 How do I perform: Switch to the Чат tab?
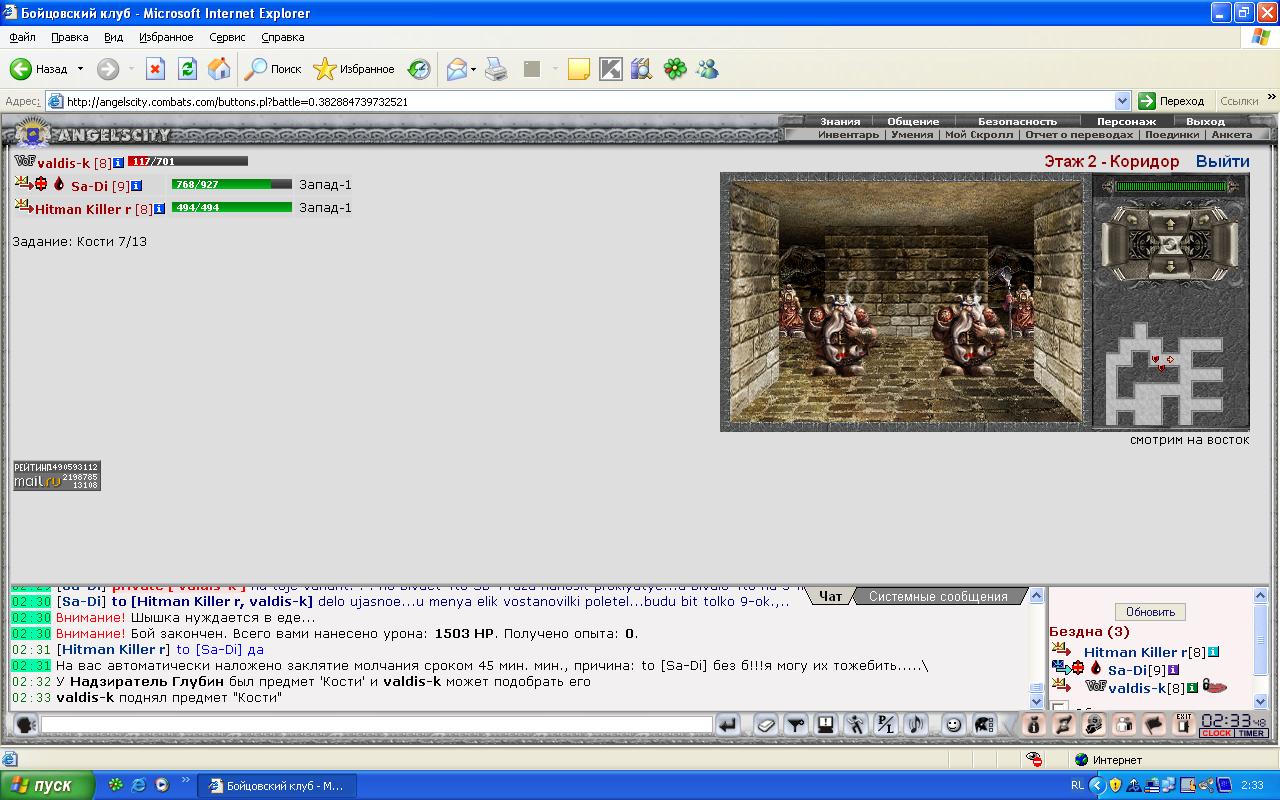click(830, 596)
